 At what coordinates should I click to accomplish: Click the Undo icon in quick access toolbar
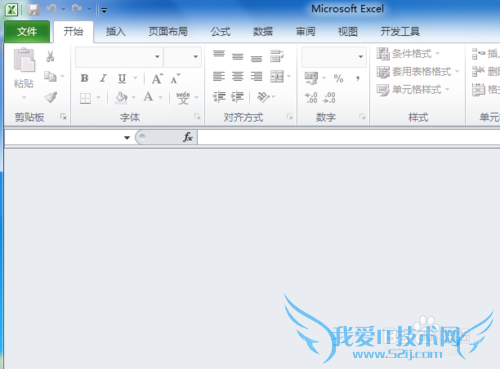click(52, 9)
